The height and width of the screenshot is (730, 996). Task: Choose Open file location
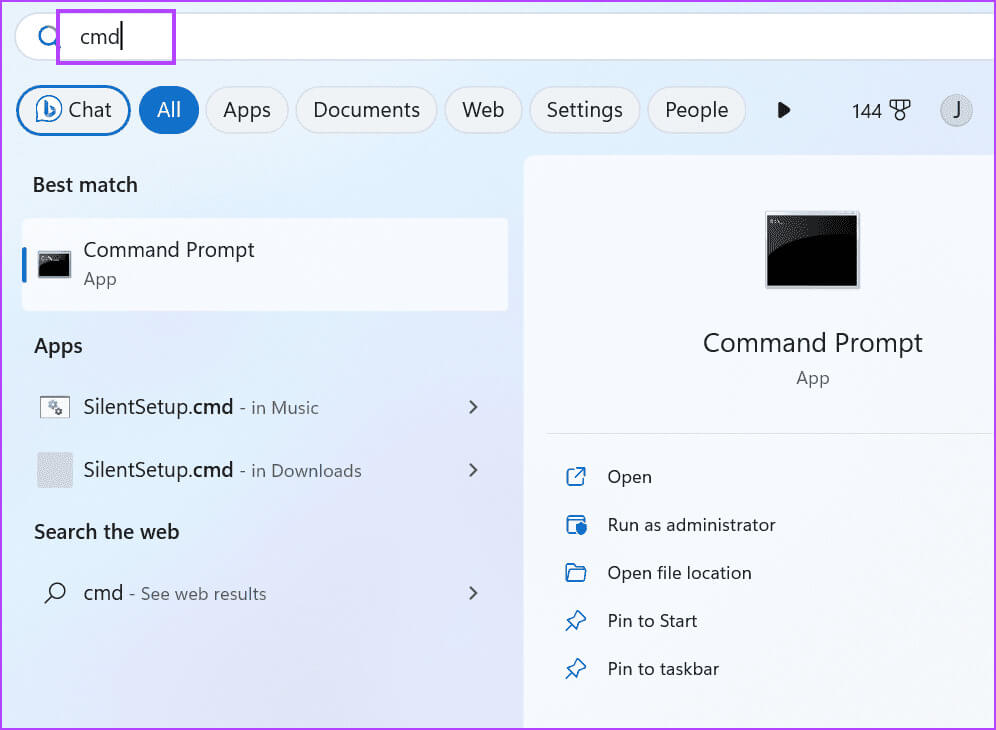coord(679,573)
